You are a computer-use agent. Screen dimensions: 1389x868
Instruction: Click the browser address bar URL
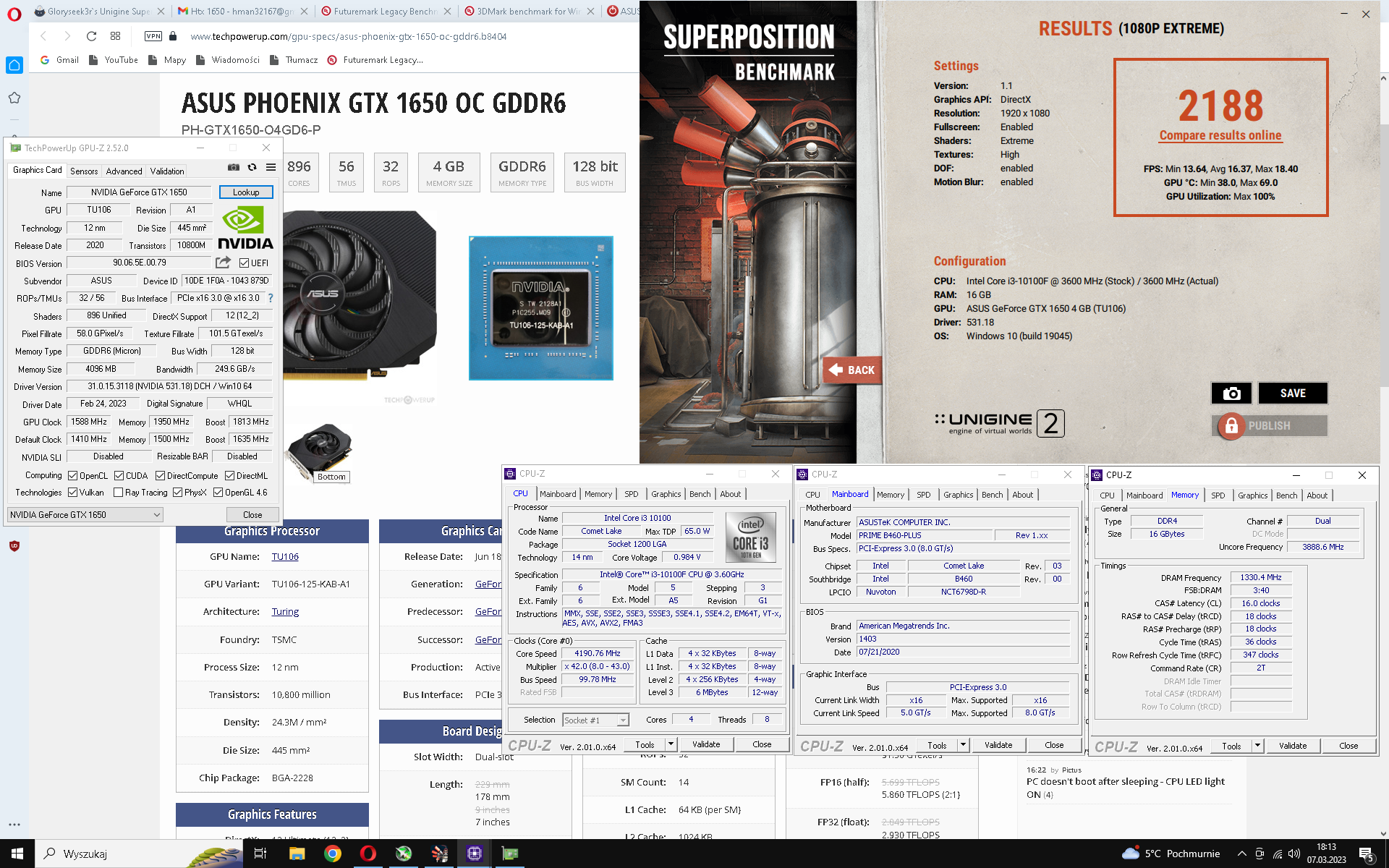pos(348,36)
